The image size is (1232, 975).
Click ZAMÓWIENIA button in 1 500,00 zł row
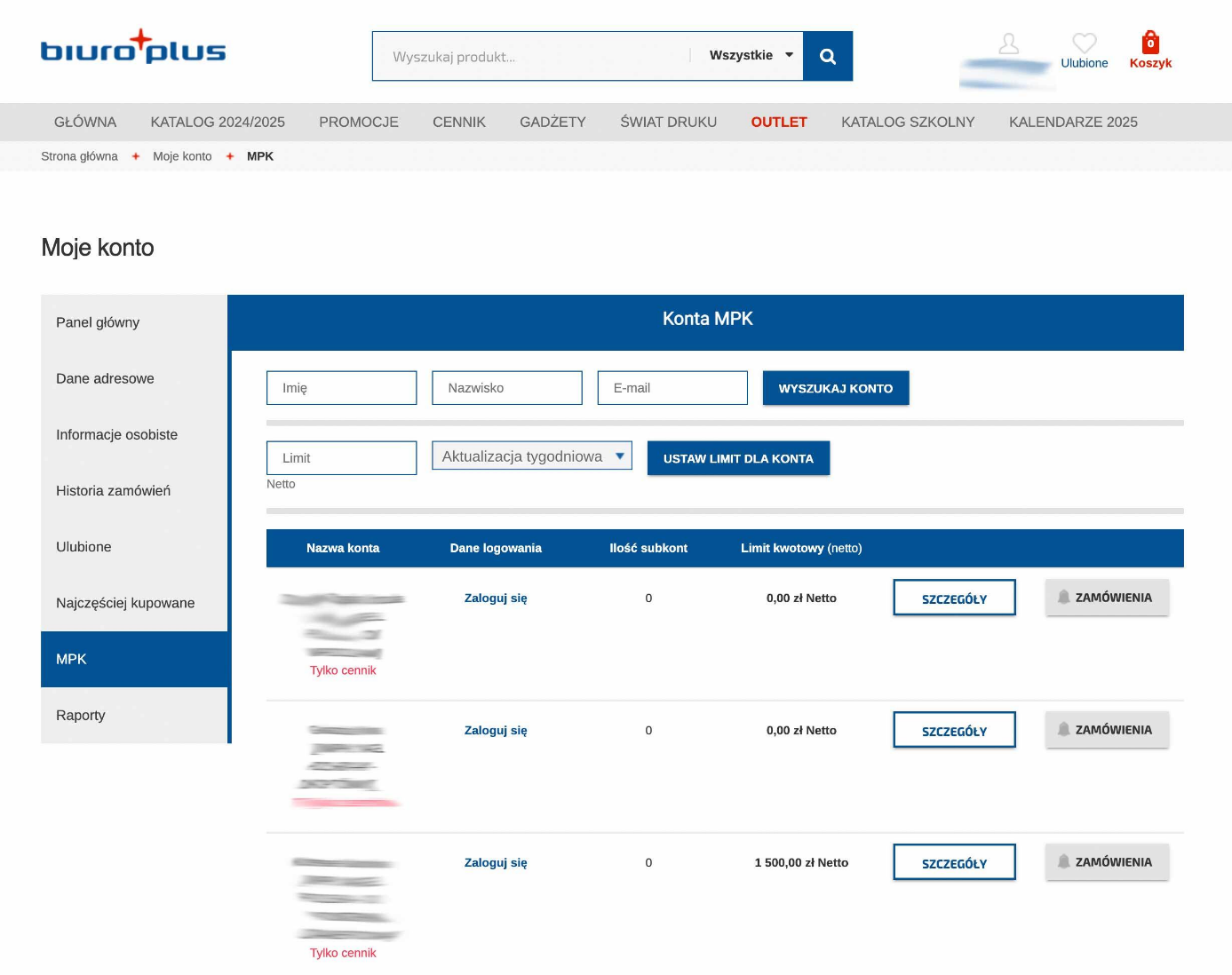[1107, 862]
